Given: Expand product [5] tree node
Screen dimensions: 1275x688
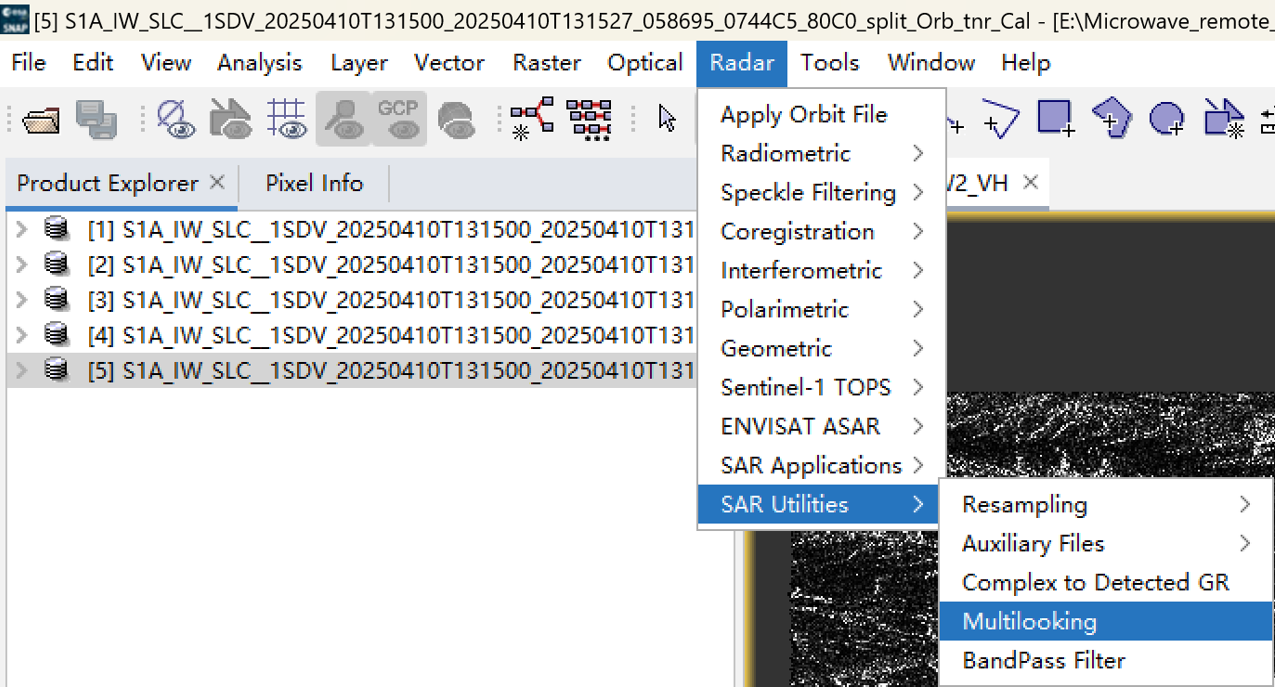Looking at the screenshot, I should pos(22,370).
